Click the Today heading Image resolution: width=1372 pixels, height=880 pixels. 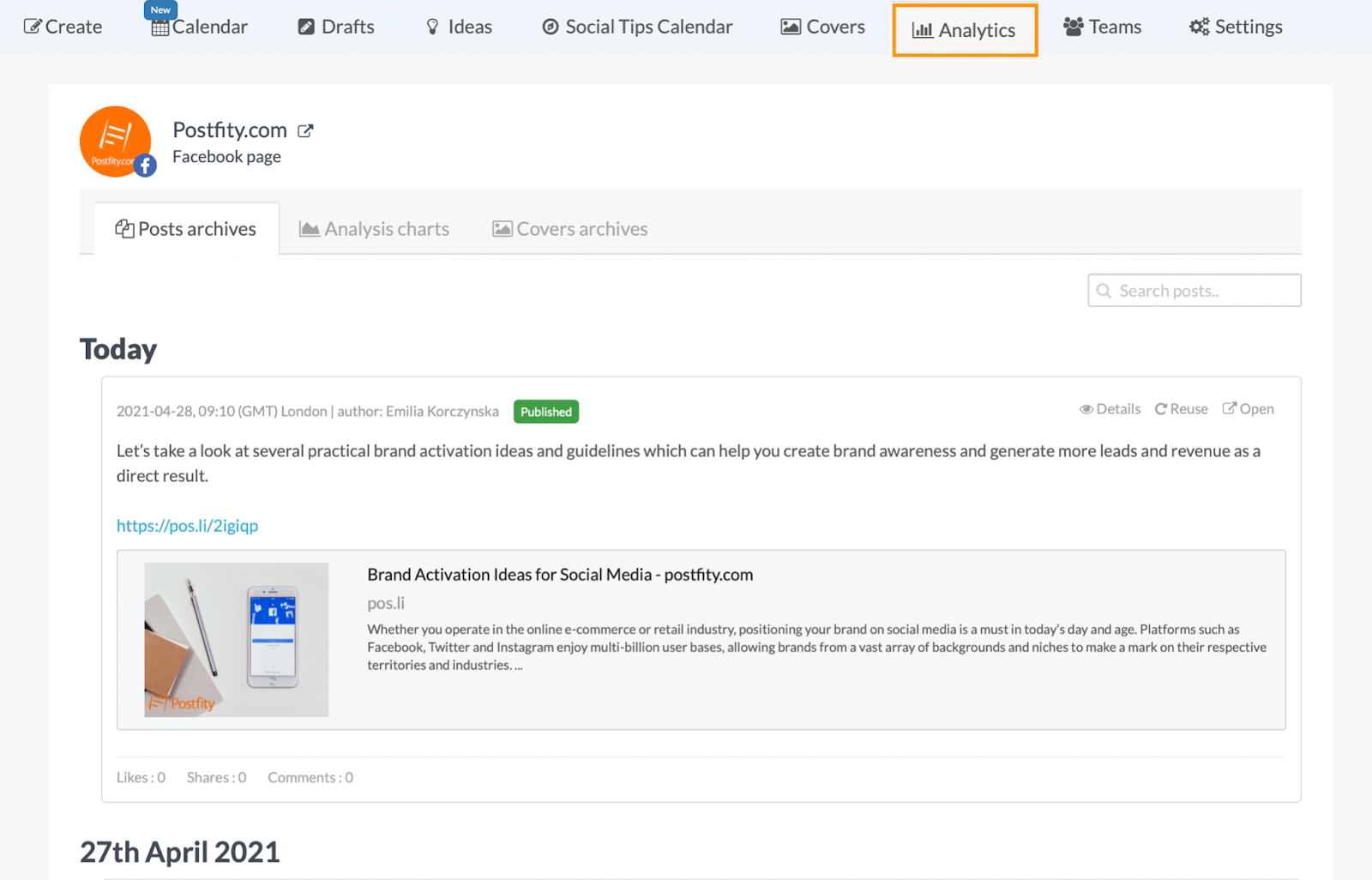(x=118, y=349)
